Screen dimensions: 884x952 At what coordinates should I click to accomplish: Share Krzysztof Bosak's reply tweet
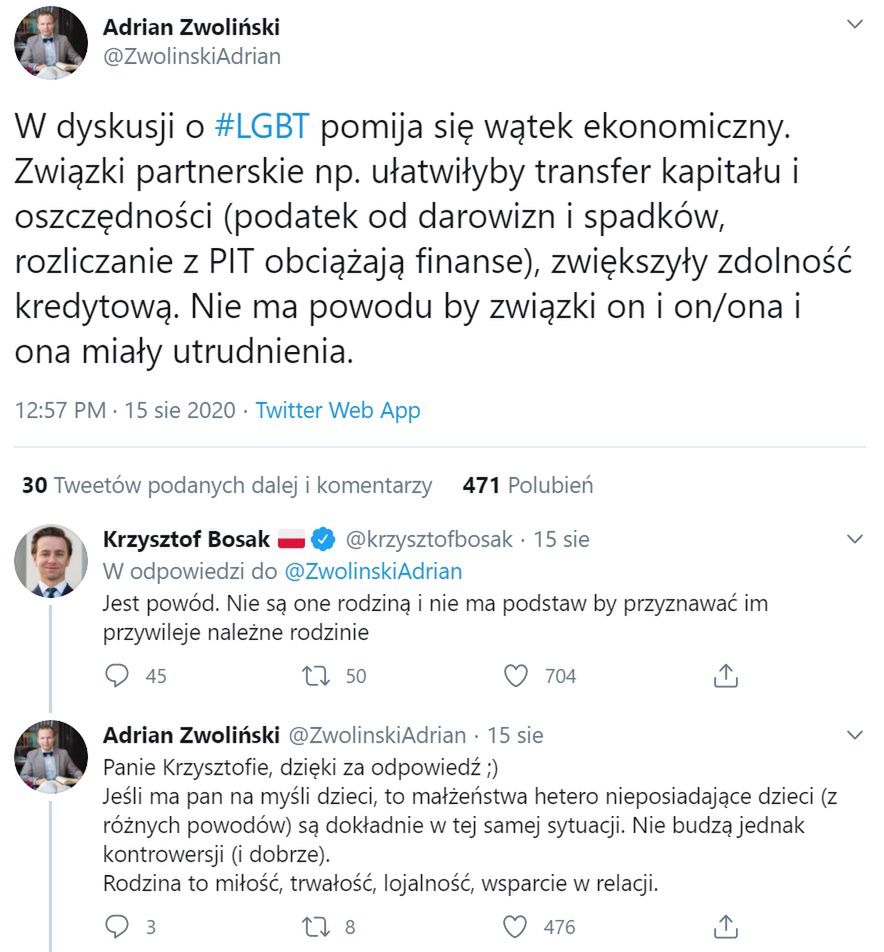click(x=725, y=676)
